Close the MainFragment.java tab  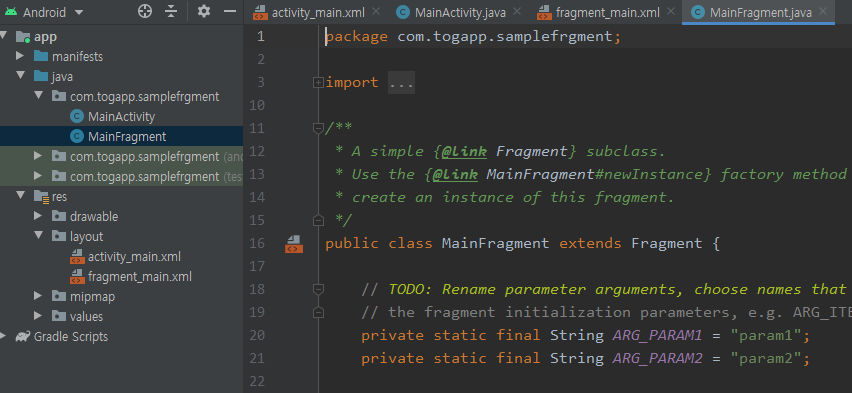point(823,11)
